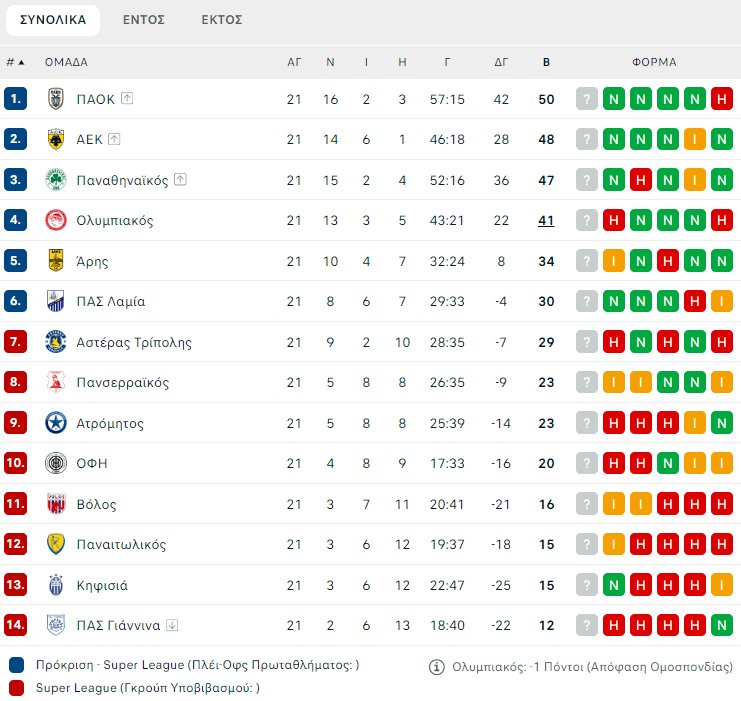The height and width of the screenshot is (701, 741).
Task: Click the ΠΑΟΚ team crest icon
Action: point(56,99)
